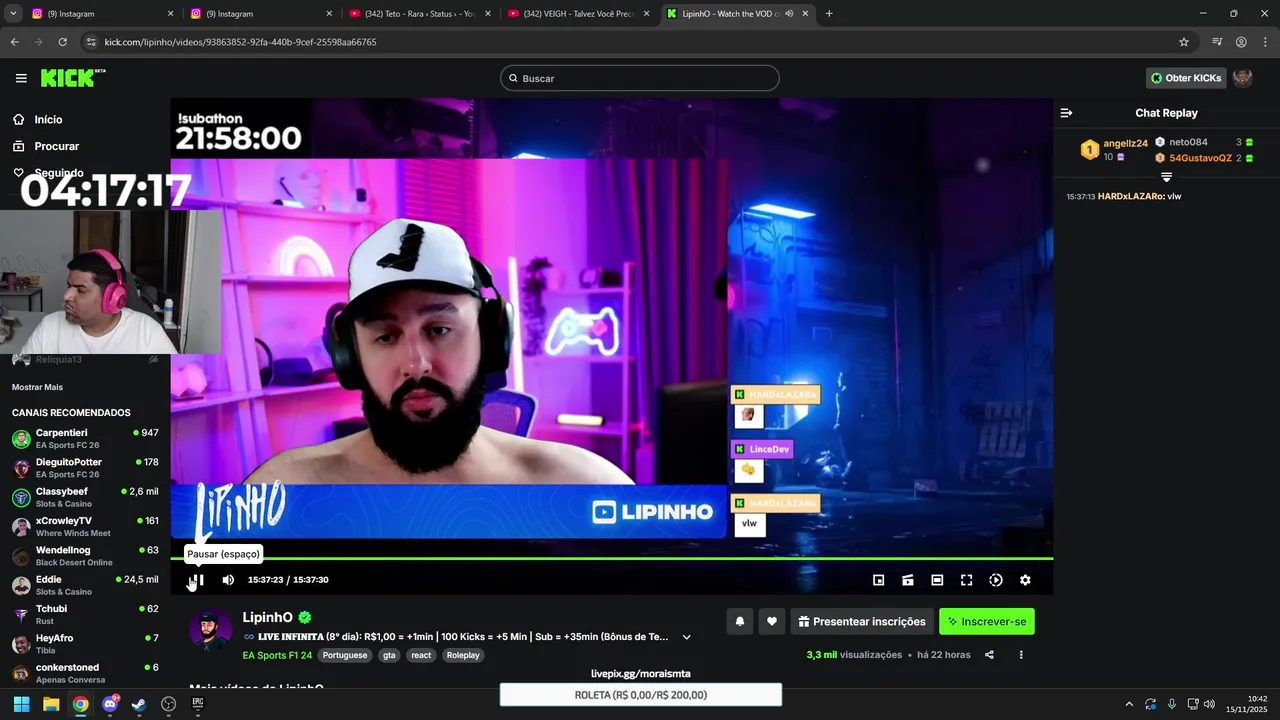Open the Classybeef recommended channel
Screen dimensions: 1280x720
coord(85,497)
